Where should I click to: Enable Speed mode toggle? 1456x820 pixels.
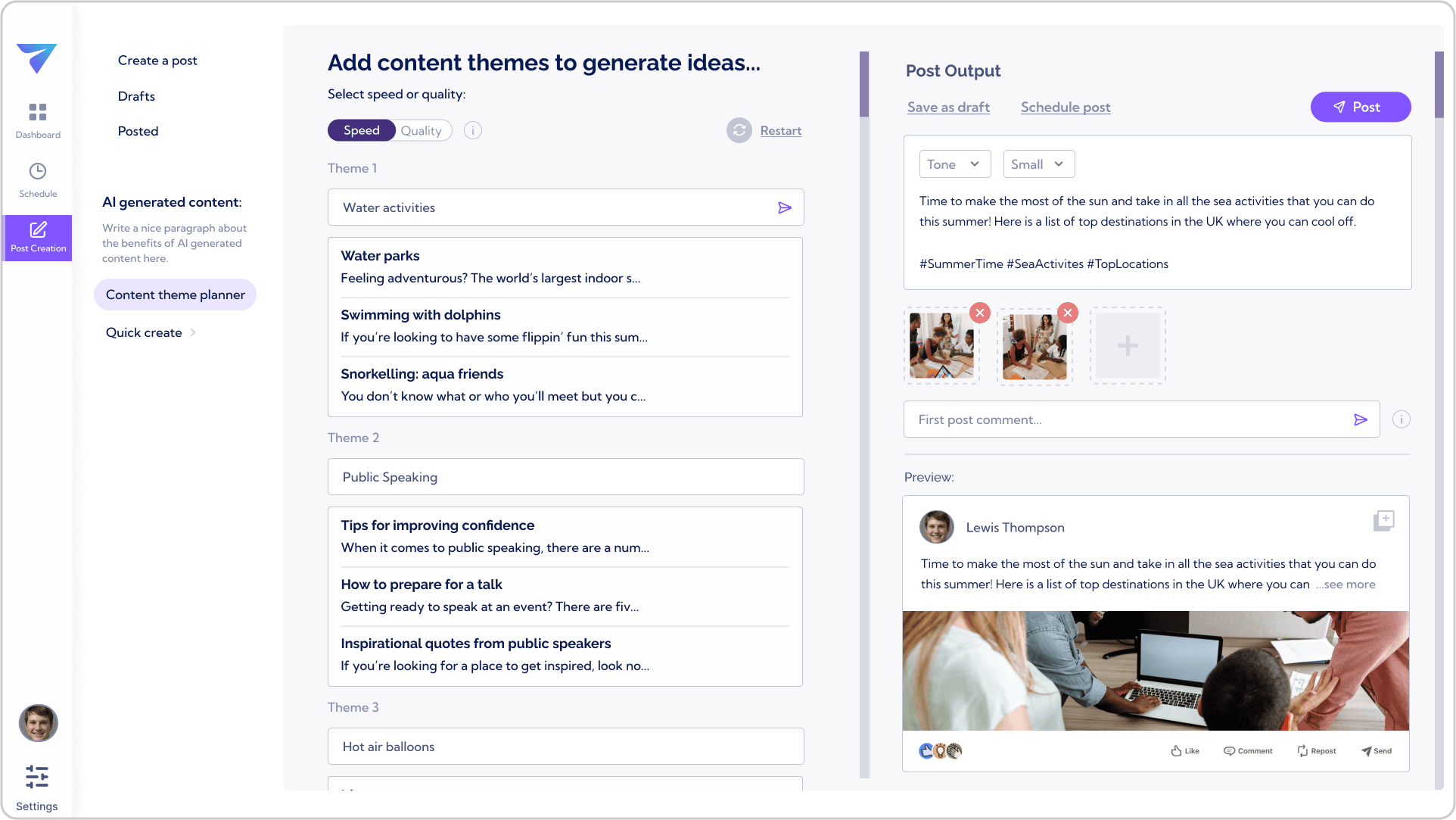tap(361, 130)
